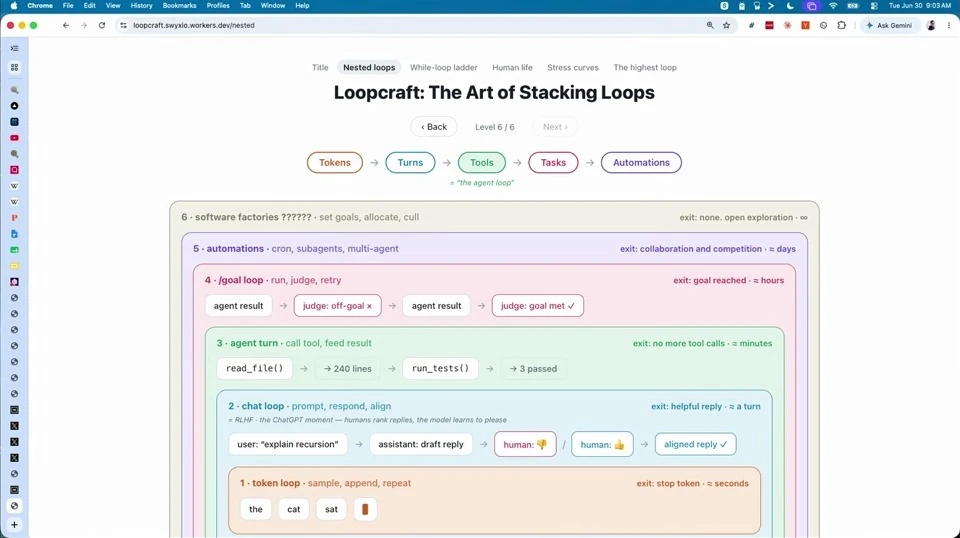This screenshot has height=538, width=960.
Task: Click the browser forward arrow
Action: pos(84,25)
